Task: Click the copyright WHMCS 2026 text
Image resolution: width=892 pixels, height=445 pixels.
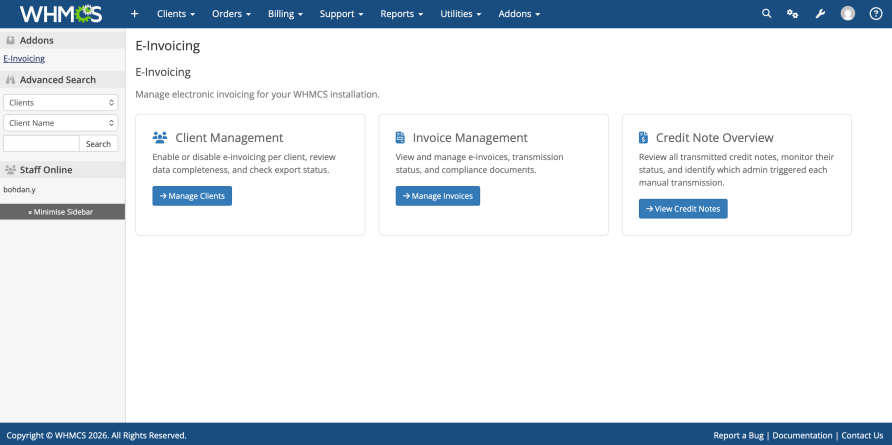Action: pyautogui.click(x=96, y=435)
